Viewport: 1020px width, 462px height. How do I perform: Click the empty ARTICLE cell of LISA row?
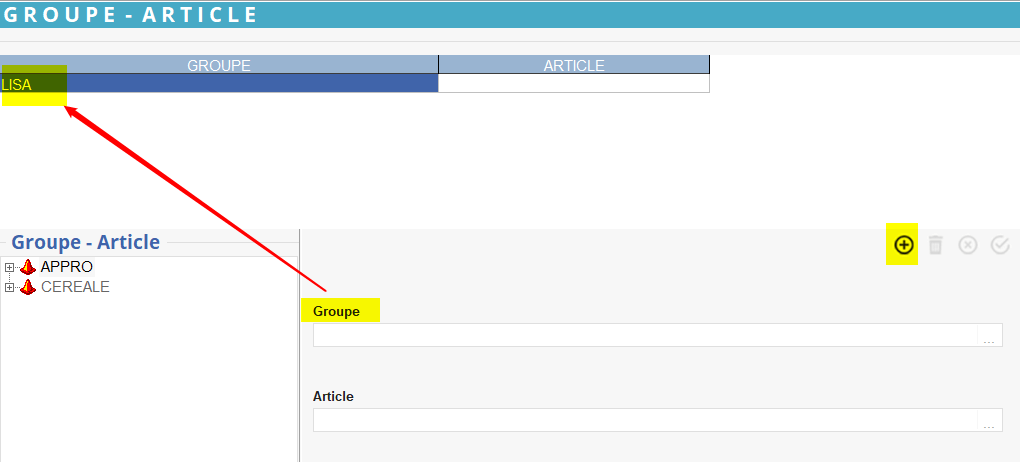(574, 84)
